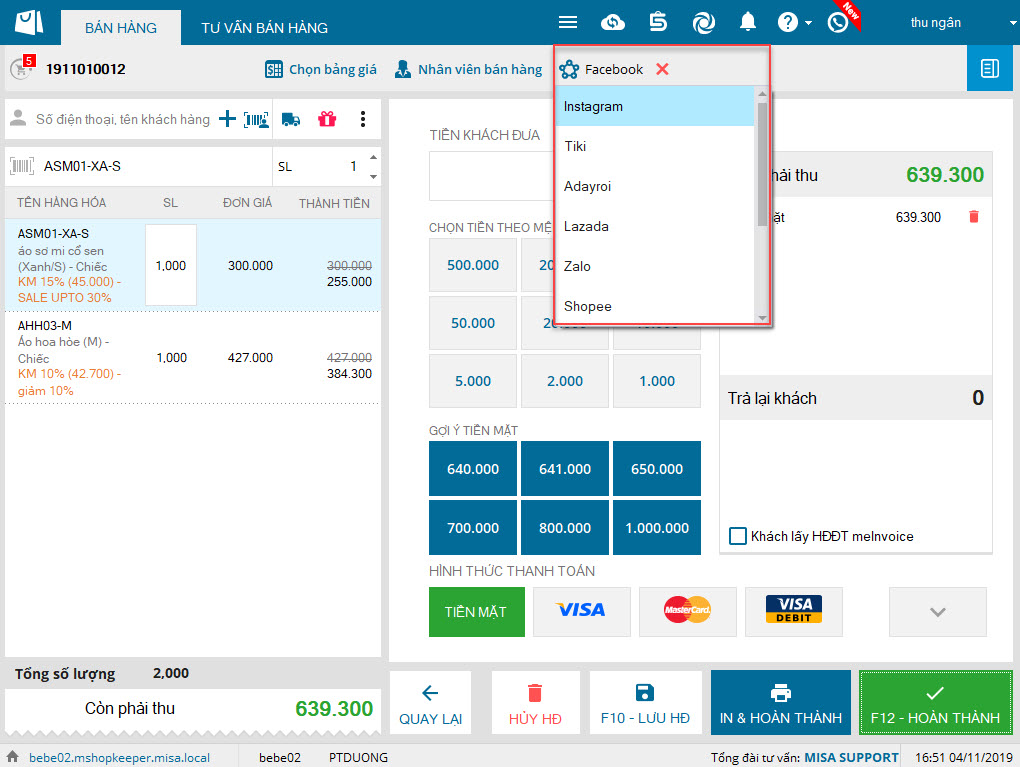Screen dimensions: 1020x767
Task: Select Zalo from channel list
Action: [x=654, y=266]
